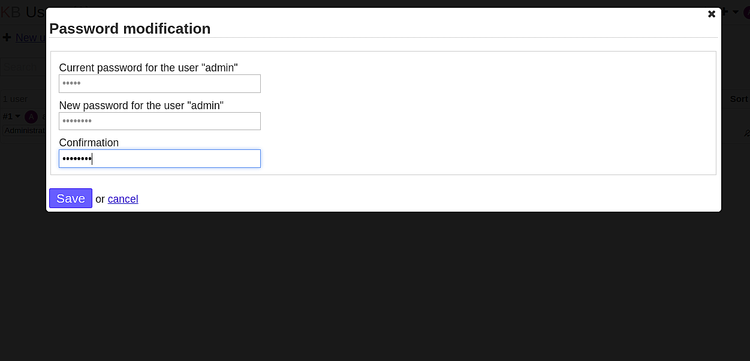Click the Save button

70,198
